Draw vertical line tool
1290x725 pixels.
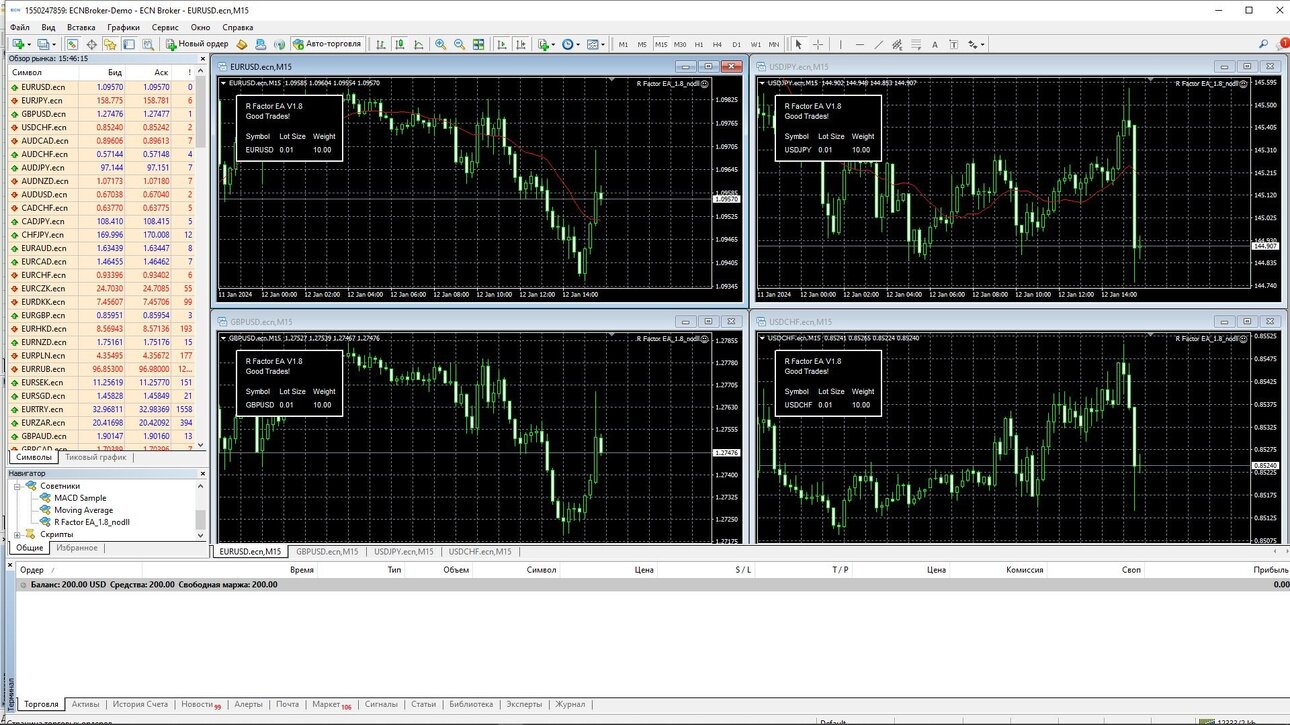841,44
